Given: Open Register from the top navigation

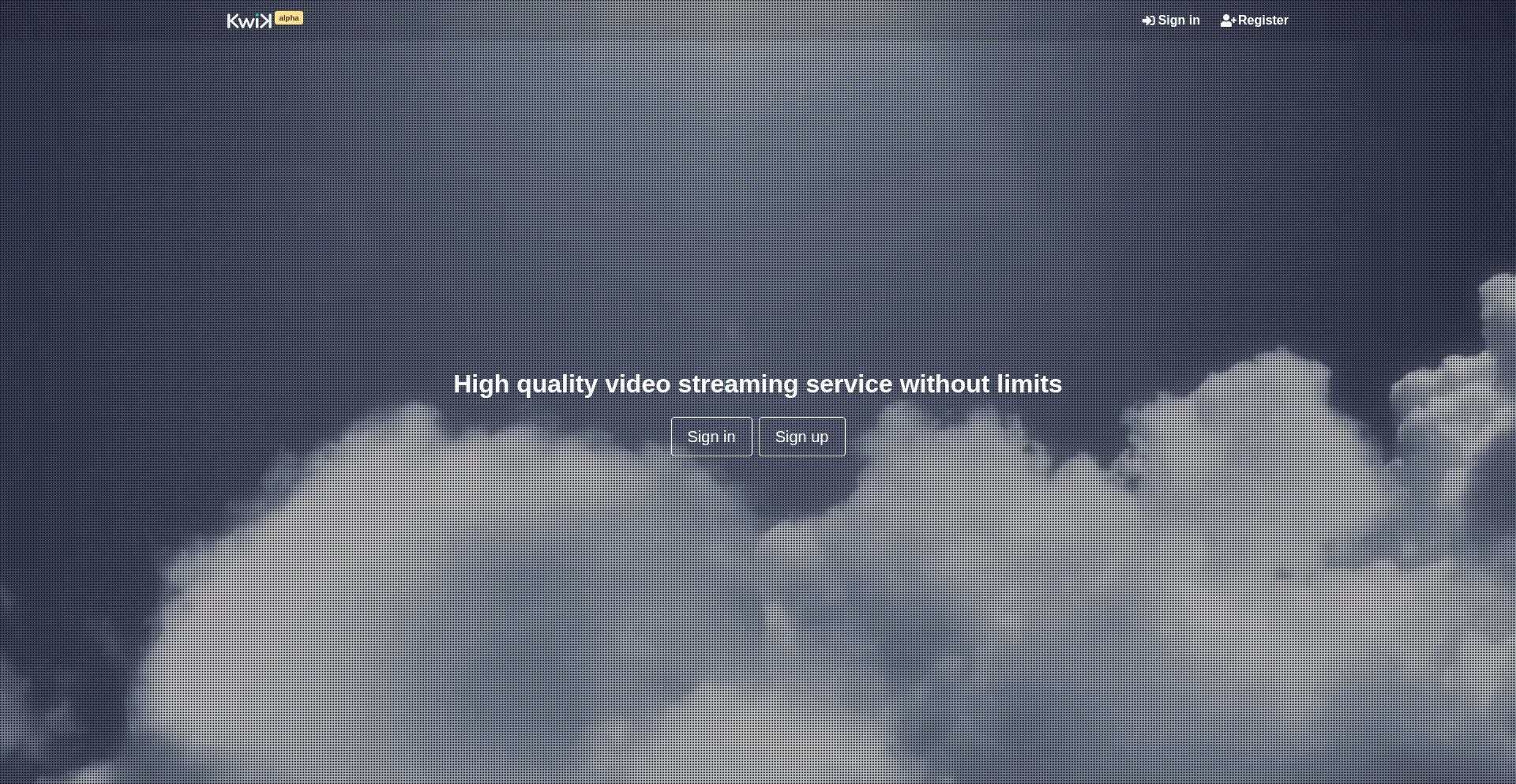Looking at the screenshot, I should 1254,21.
